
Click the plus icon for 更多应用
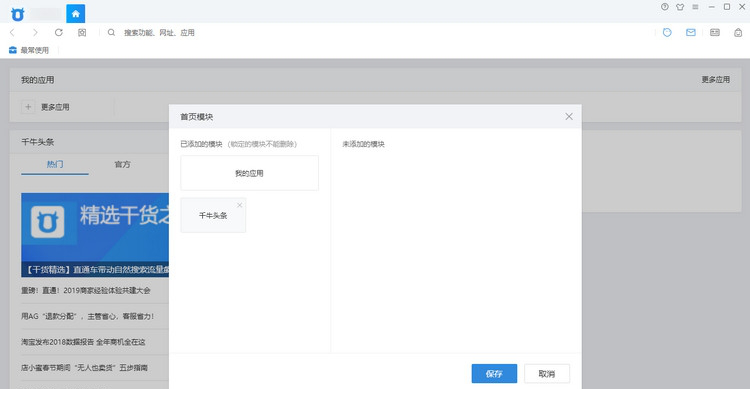tap(28, 107)
